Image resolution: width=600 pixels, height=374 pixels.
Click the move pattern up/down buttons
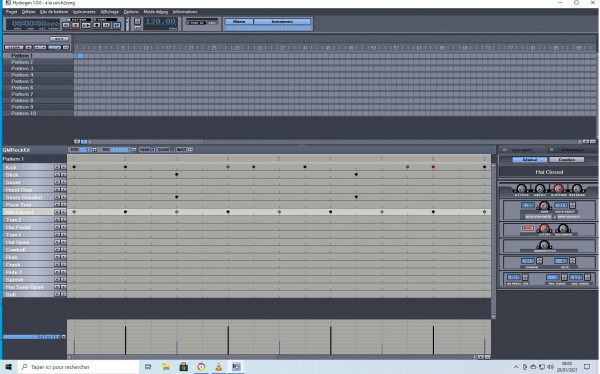tap(40, 47)
